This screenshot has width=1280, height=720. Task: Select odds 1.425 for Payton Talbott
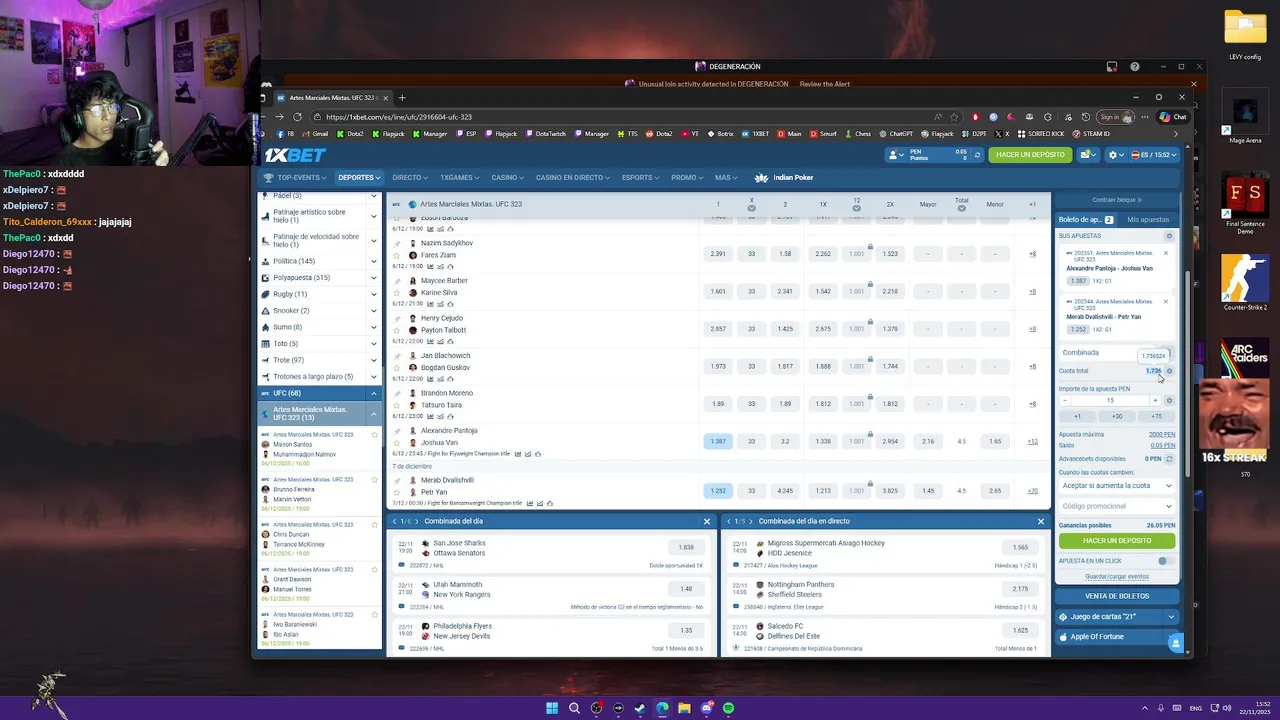coord(785,329)
